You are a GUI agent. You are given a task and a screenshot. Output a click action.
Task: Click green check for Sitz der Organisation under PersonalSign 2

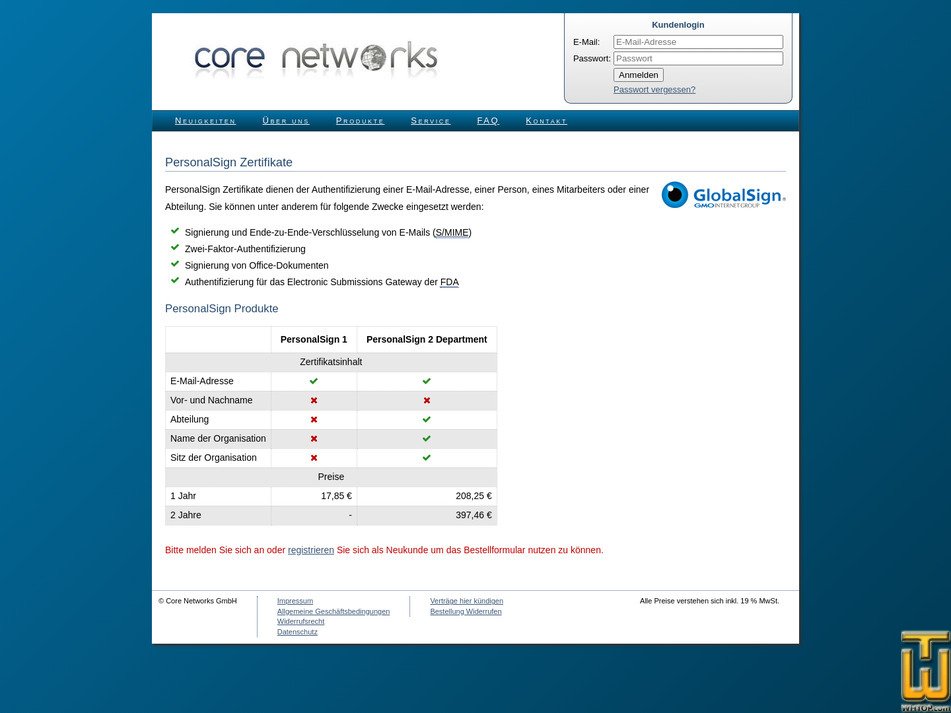pyautogui.click(x=426, y=457)
